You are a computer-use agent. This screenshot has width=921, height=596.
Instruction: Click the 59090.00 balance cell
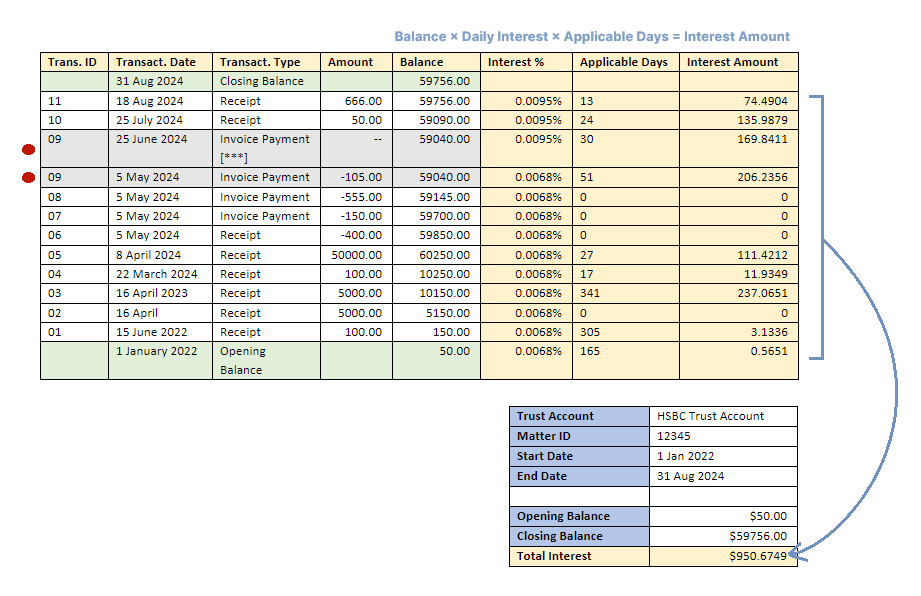(x=436, y=120)
